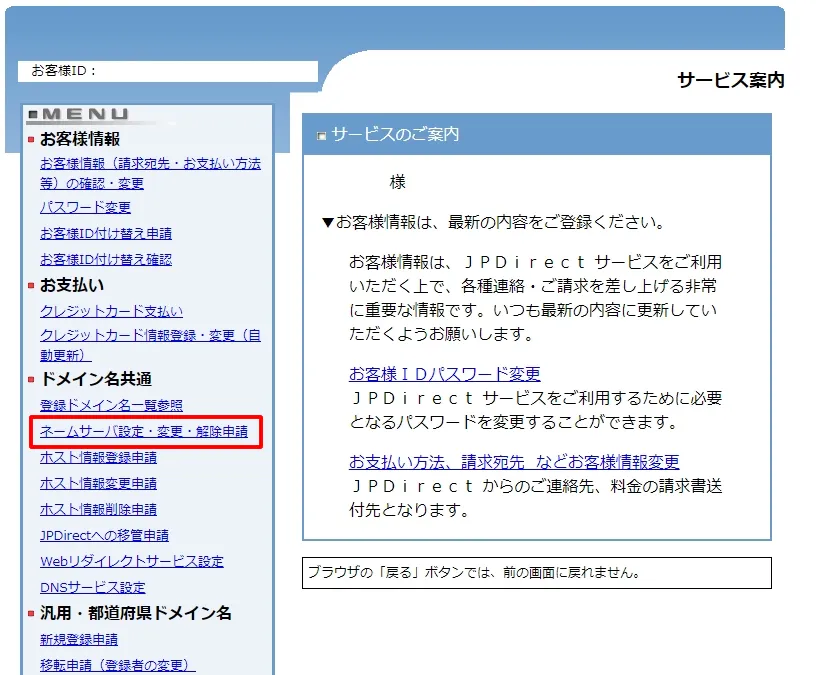Viewport: 823px width, 675px height.
Task: Open ホスト情報登録申請 link
Action: pyautogui.click(x=98, y=457)
